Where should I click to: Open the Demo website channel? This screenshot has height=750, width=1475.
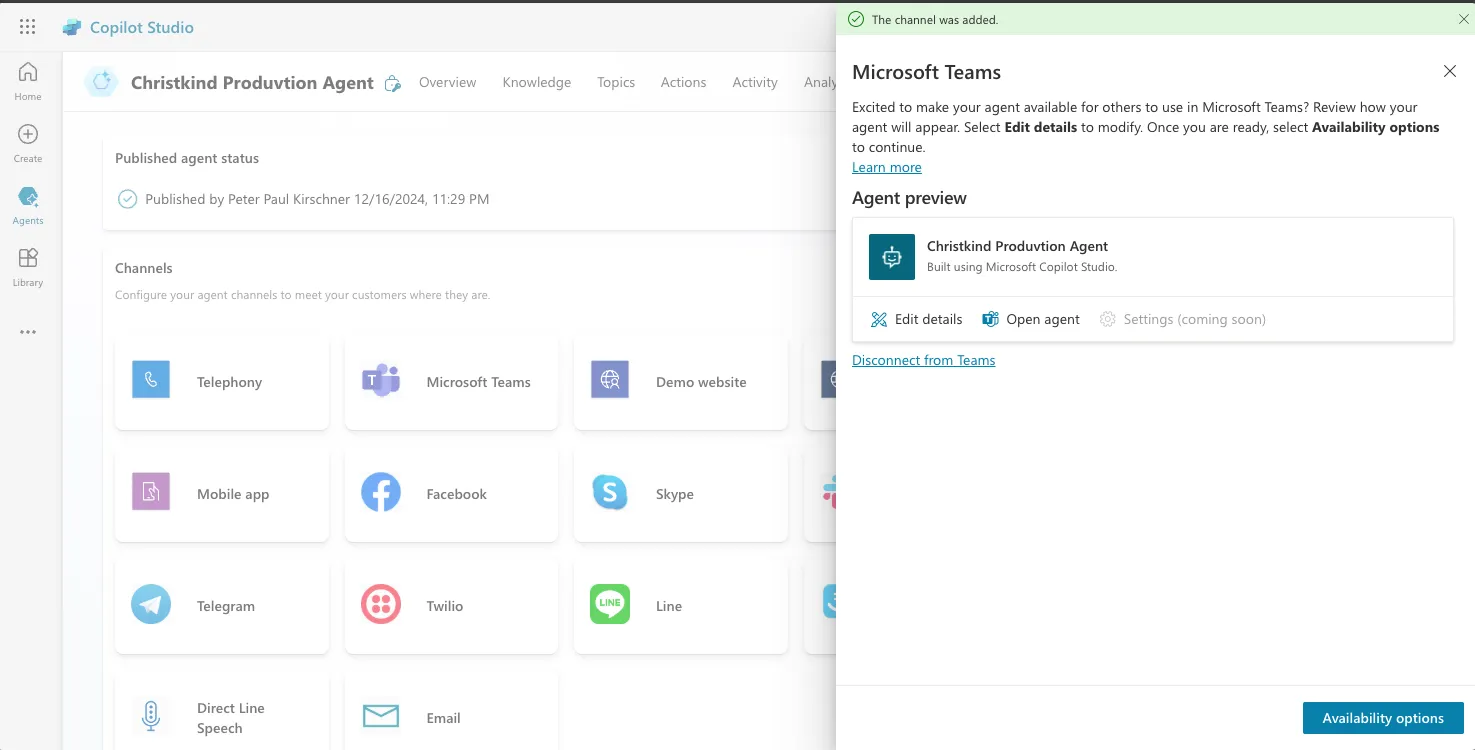tap(680, 381)
